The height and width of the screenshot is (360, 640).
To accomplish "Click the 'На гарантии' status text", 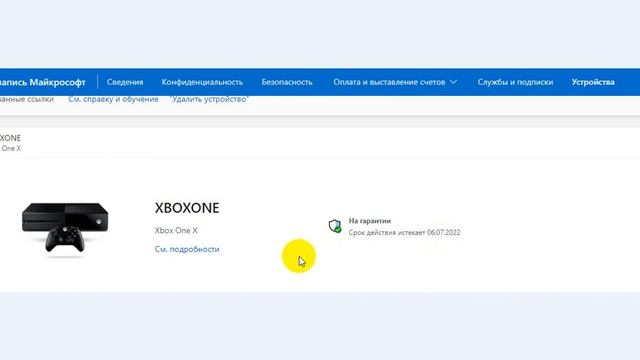I will 370,221.
